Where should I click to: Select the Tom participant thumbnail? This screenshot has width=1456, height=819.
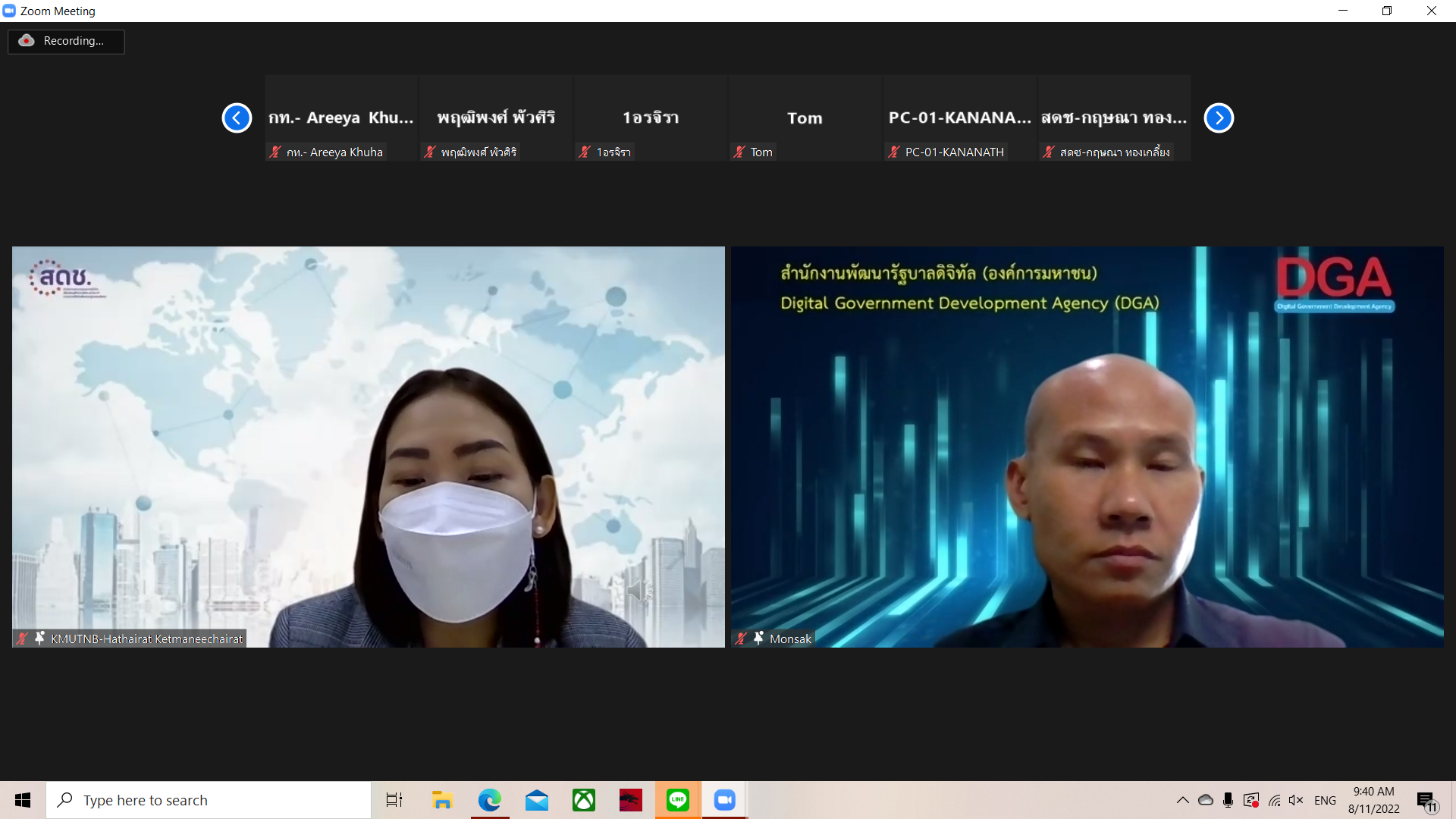(x=804, y=118)
